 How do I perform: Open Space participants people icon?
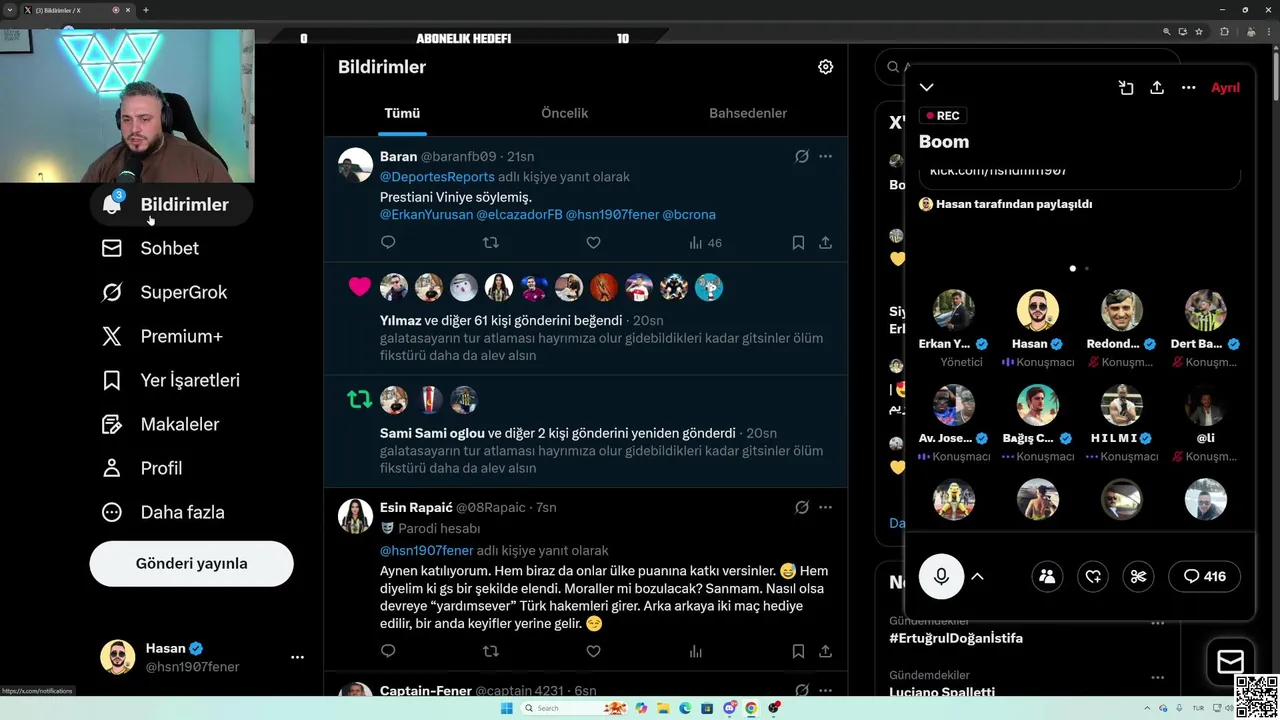point(1047,576)
